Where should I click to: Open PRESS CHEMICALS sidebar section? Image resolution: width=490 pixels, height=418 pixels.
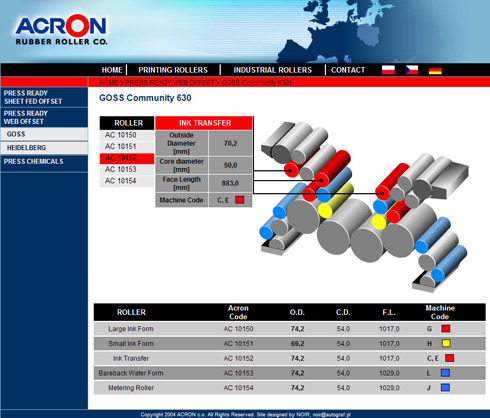[44, 162]
